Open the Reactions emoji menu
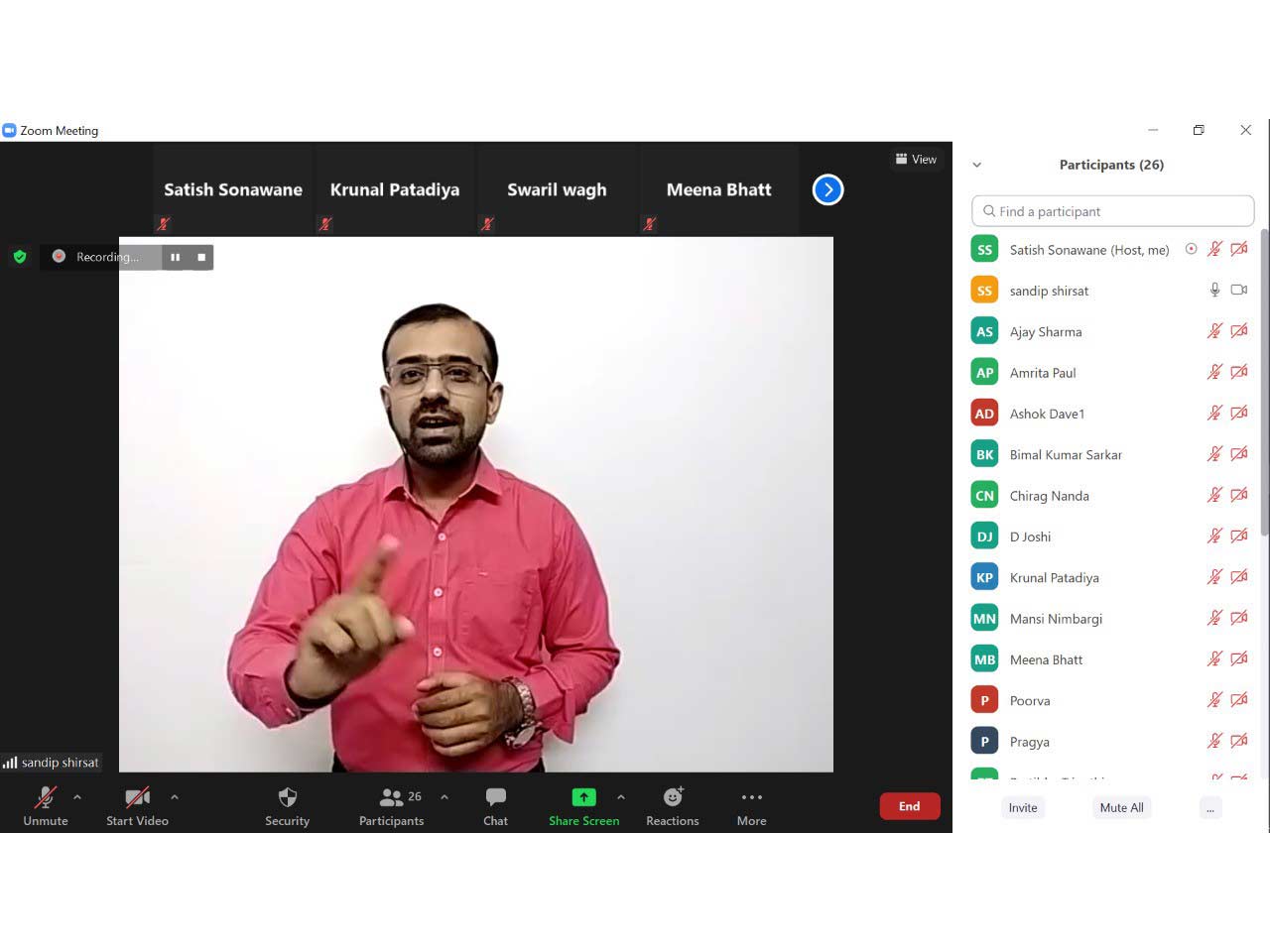 [673, 805]
